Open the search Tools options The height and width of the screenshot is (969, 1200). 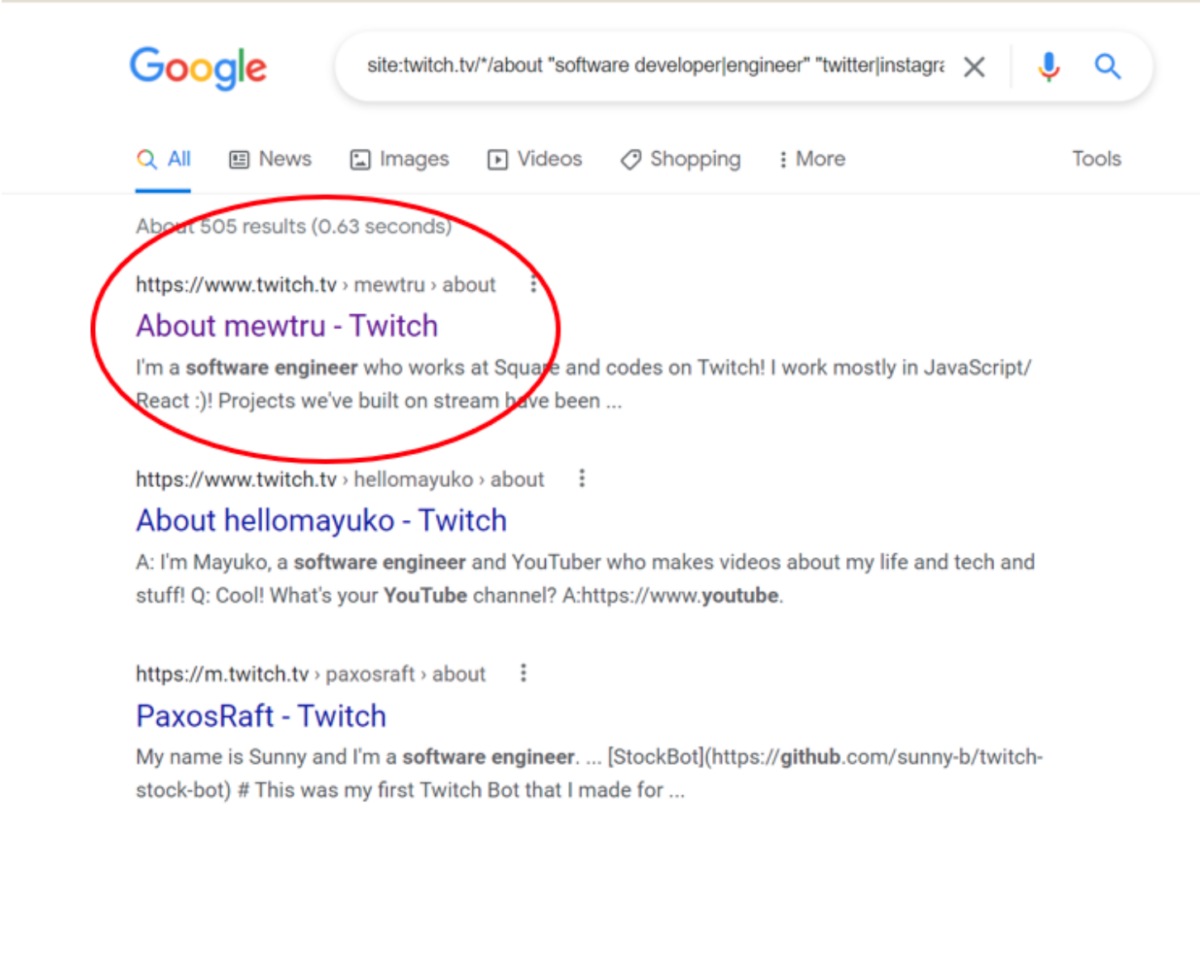(x=1096, y=159)
